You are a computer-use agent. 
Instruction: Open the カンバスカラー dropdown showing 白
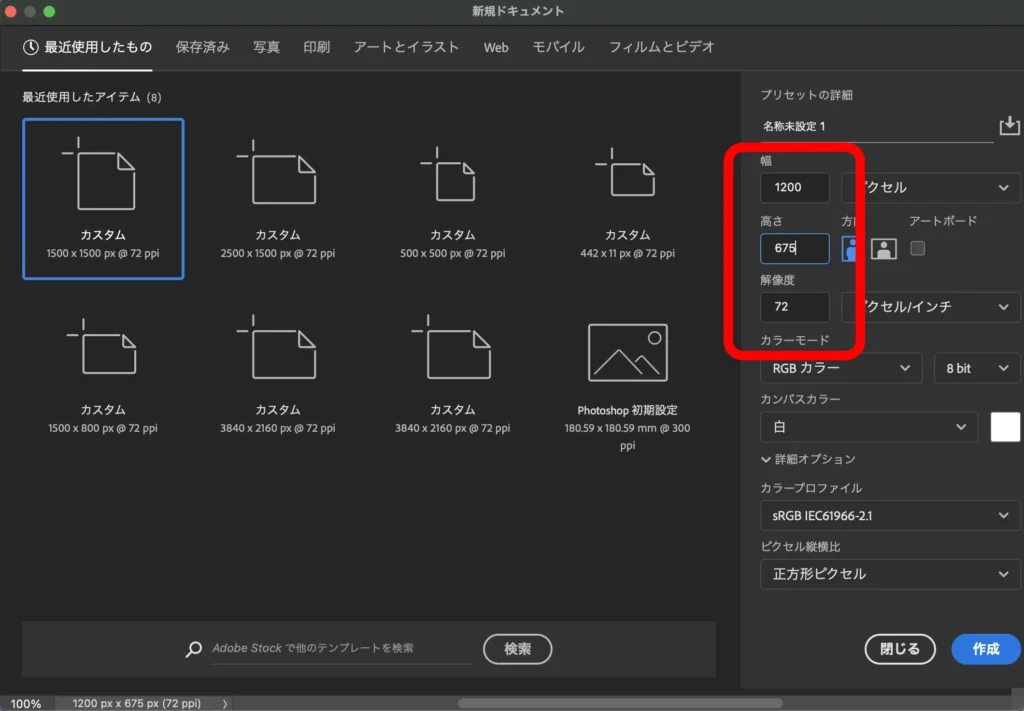868,427
